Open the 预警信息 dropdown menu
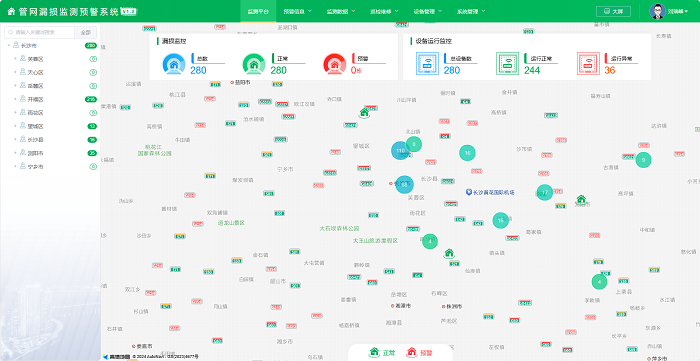This screenshot has width=700, height=361. pos(297,11)
